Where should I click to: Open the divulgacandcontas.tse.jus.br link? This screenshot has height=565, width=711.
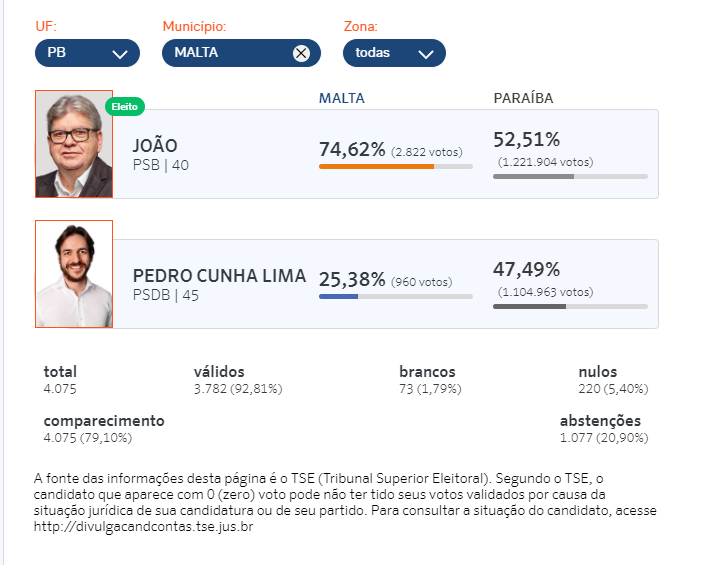(x=143, y=526)
